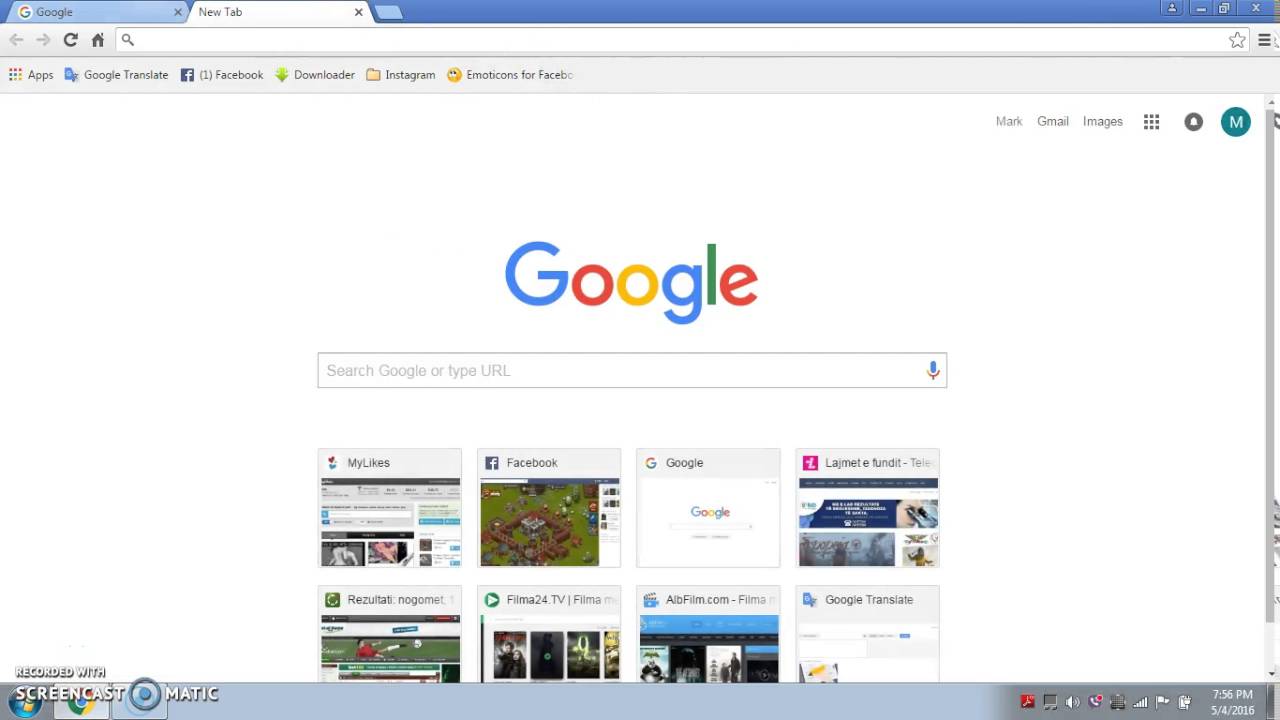Open the volume speaker tray icon
Image resolution: width=1280 pixels, height=720 pixels.
(1072, 702)
